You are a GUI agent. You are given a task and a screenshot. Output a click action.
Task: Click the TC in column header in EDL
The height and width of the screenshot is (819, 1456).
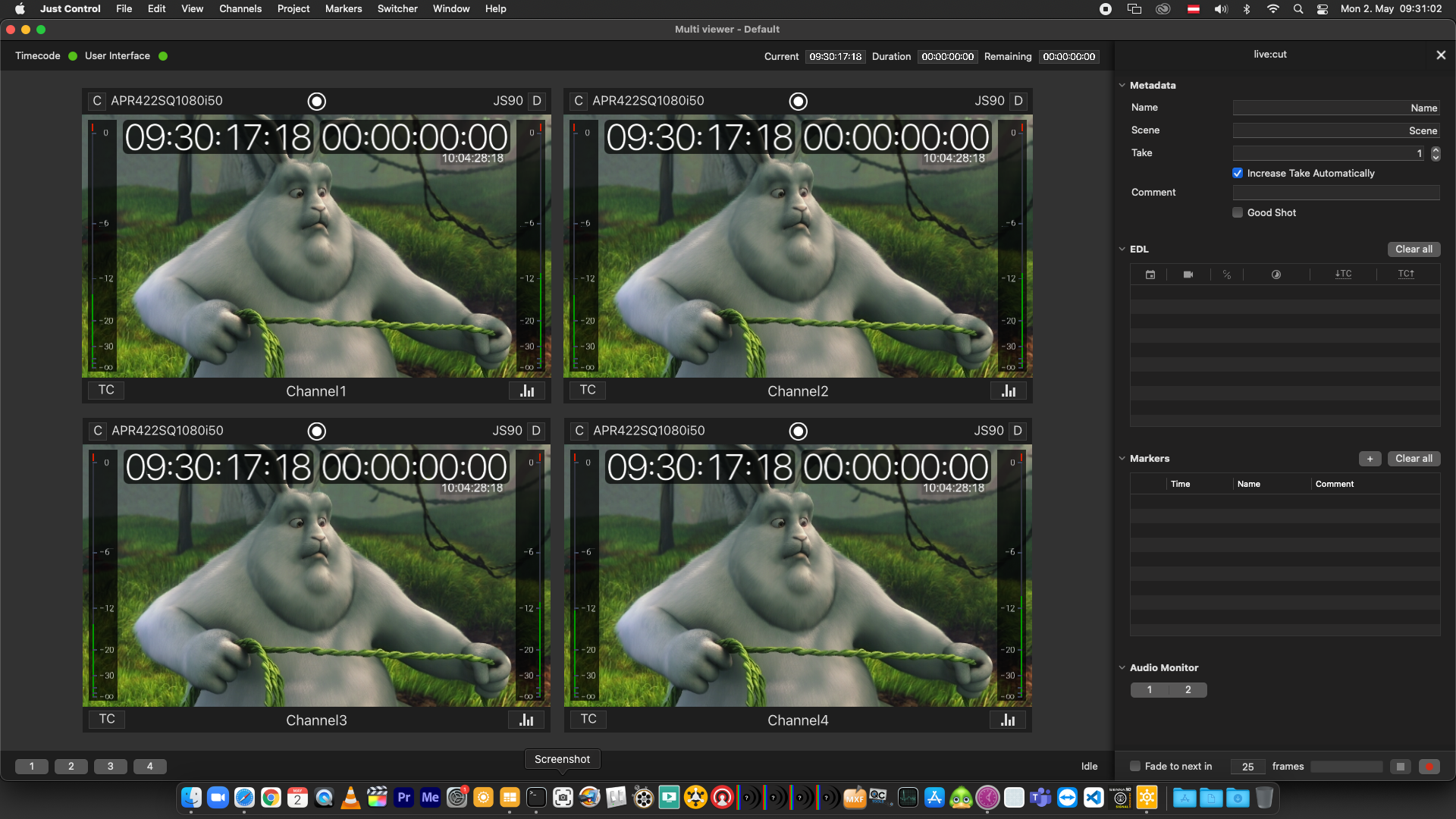1343,274
